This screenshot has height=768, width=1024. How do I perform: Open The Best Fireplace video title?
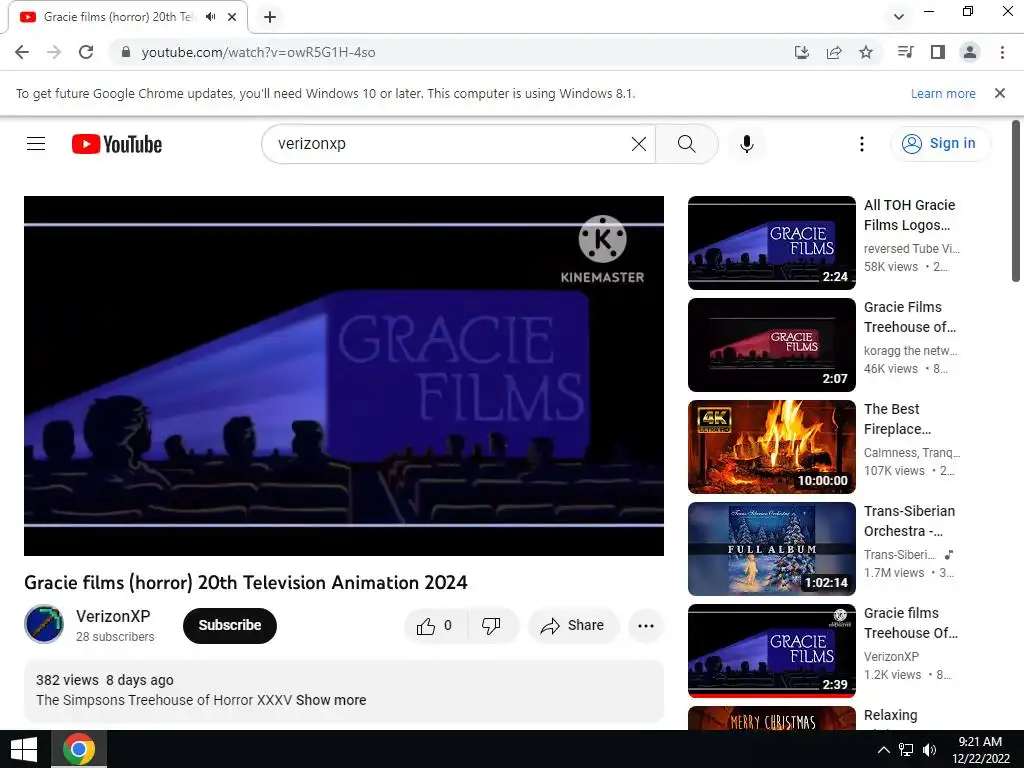[900, 419]
